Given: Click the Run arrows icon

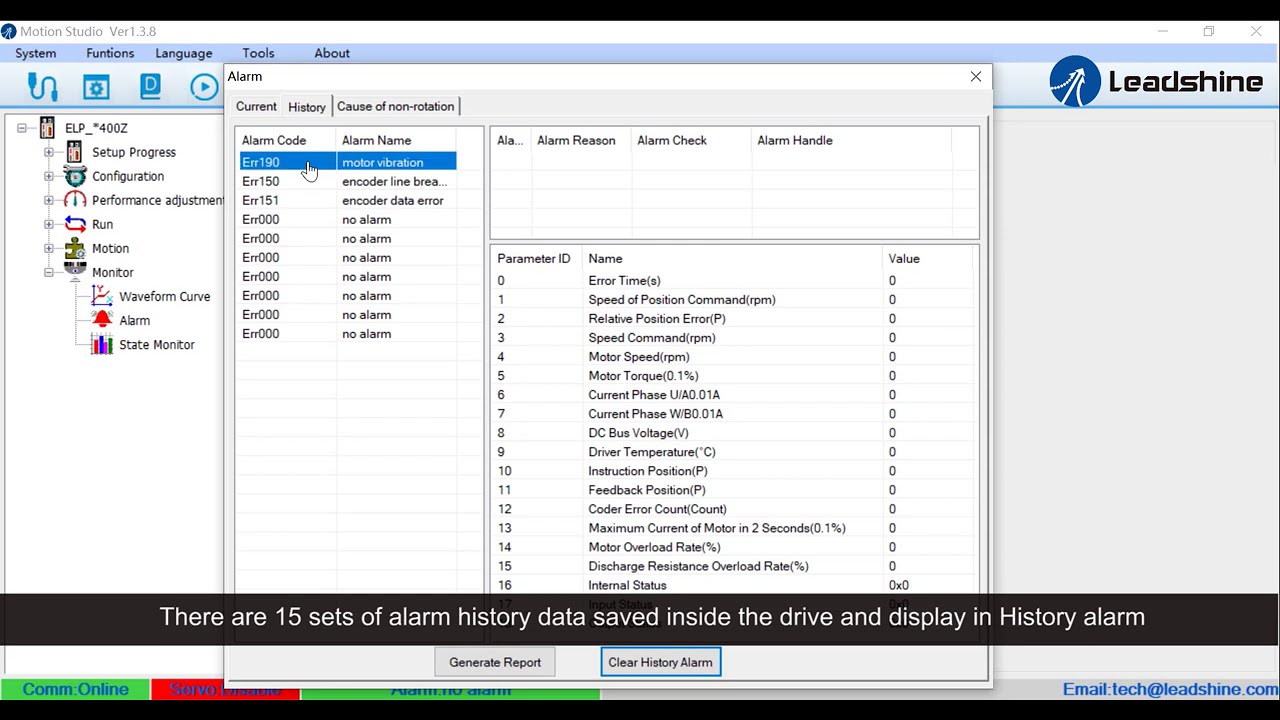Looking at the screenshot, I should pos(74,224).
